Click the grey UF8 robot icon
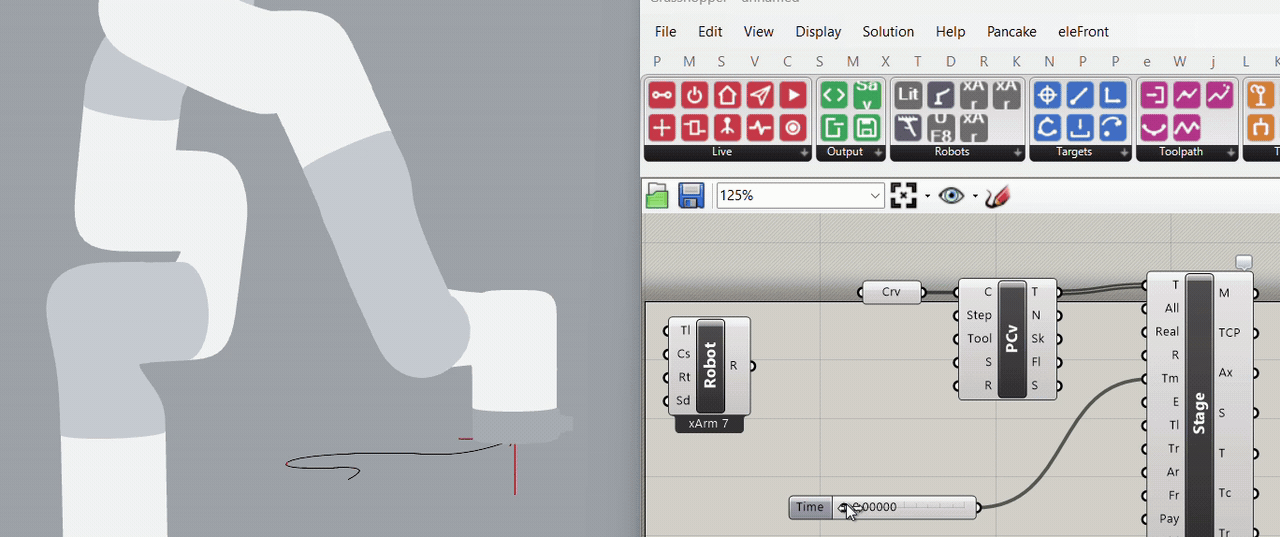Image resolution: width=1280 pixels, height=537 pixels. pyautogui.click(x=941, y=128)
